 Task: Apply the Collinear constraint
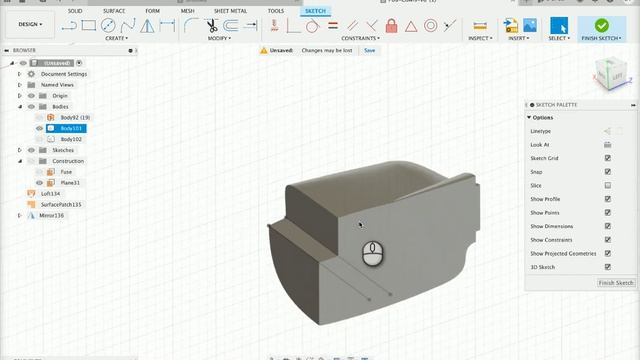450,26
